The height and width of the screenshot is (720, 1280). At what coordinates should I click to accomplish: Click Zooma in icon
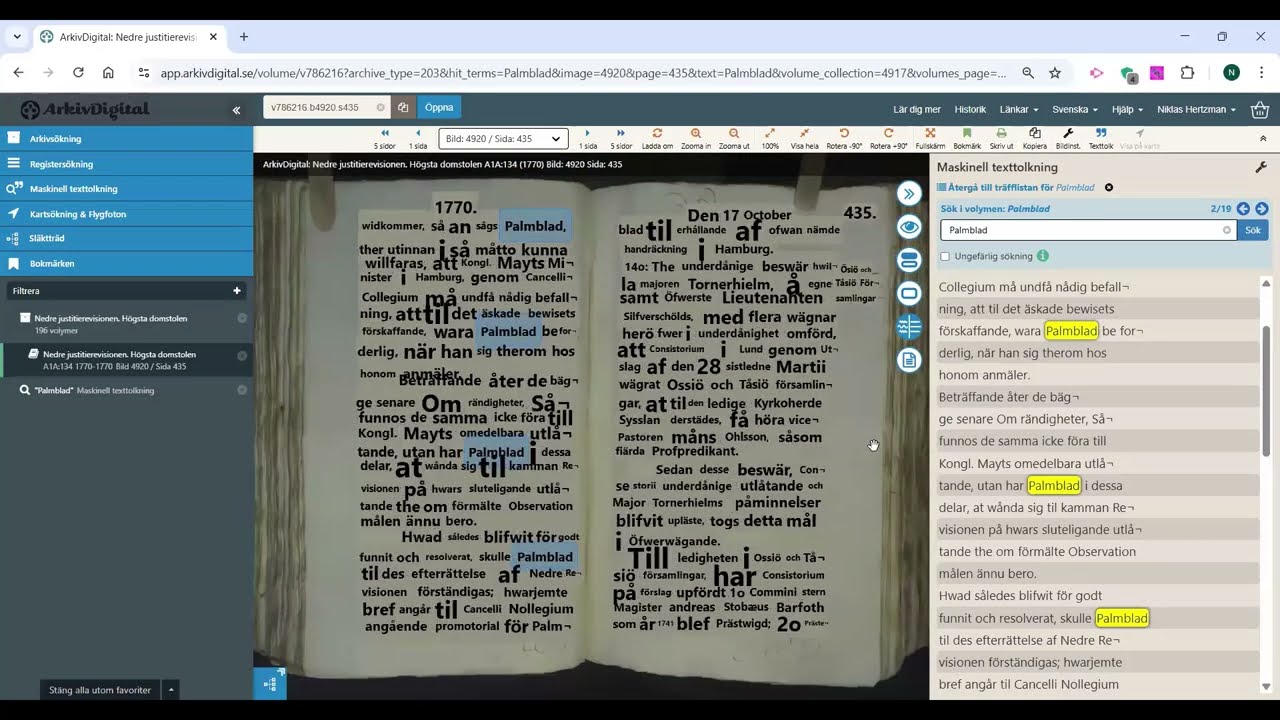(x=696, y=138)
